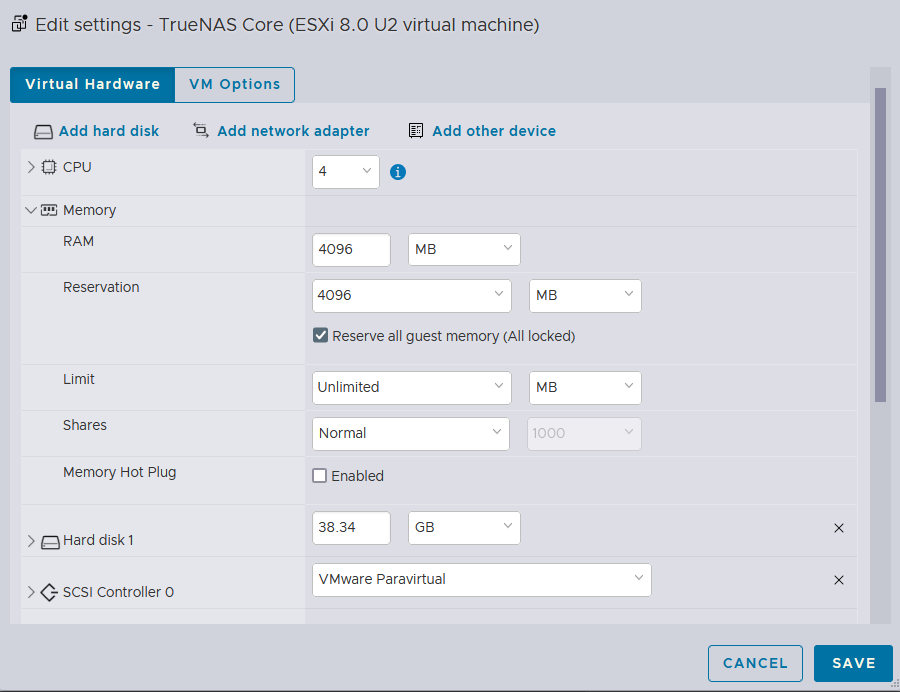Click the Edit settings VM icon in title
This screenshot has width=900, height=692.
tap(20, 24)
